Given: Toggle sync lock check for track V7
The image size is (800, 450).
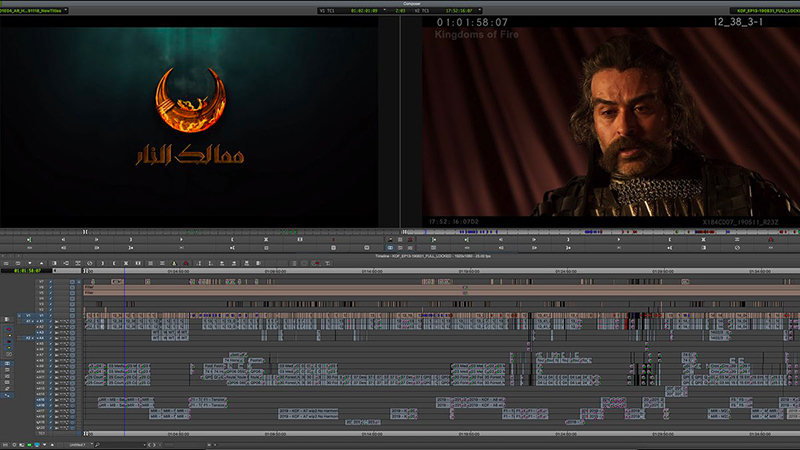Looking at the screenshot, I should pyautogui.click(x=51, y=281).
